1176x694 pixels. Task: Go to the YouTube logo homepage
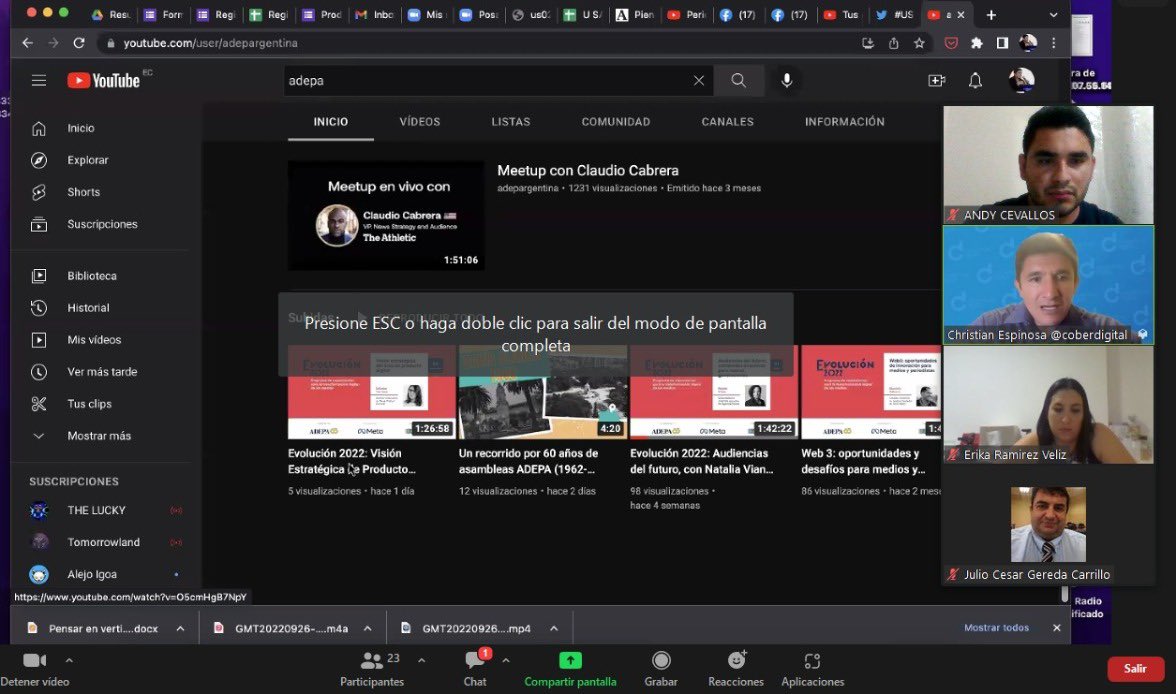[104, 80]
